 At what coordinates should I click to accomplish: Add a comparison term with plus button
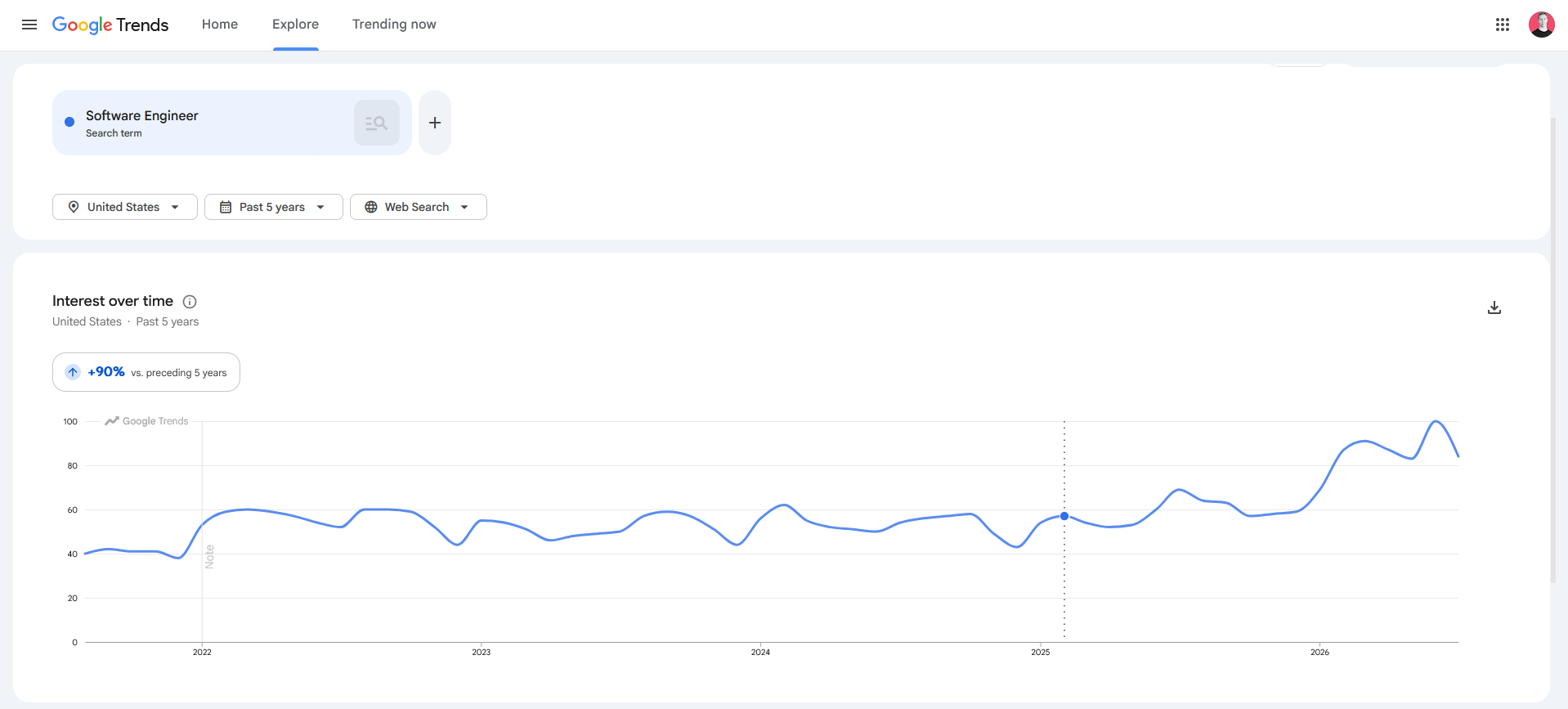click(x=435, y=123)
